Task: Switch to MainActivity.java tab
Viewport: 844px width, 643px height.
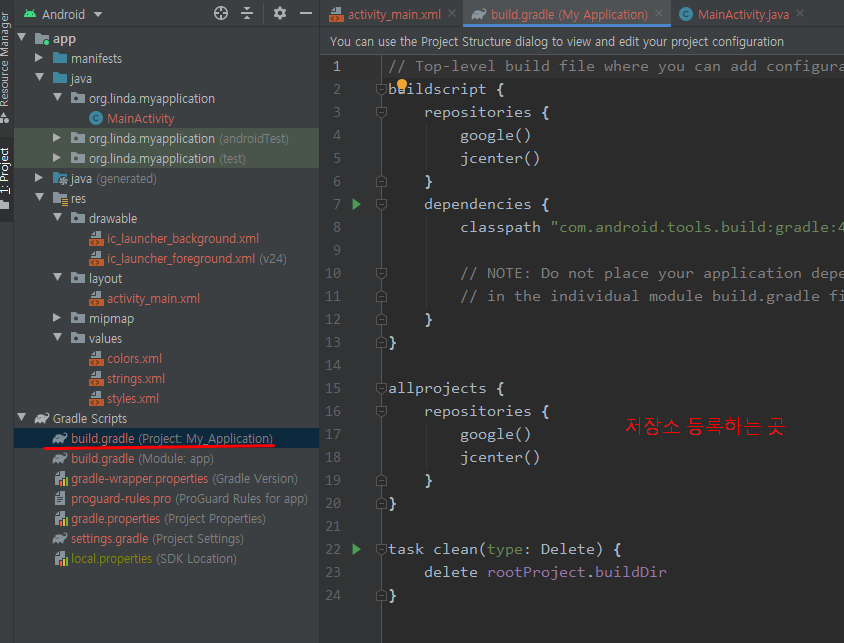Action: [743, 15]
